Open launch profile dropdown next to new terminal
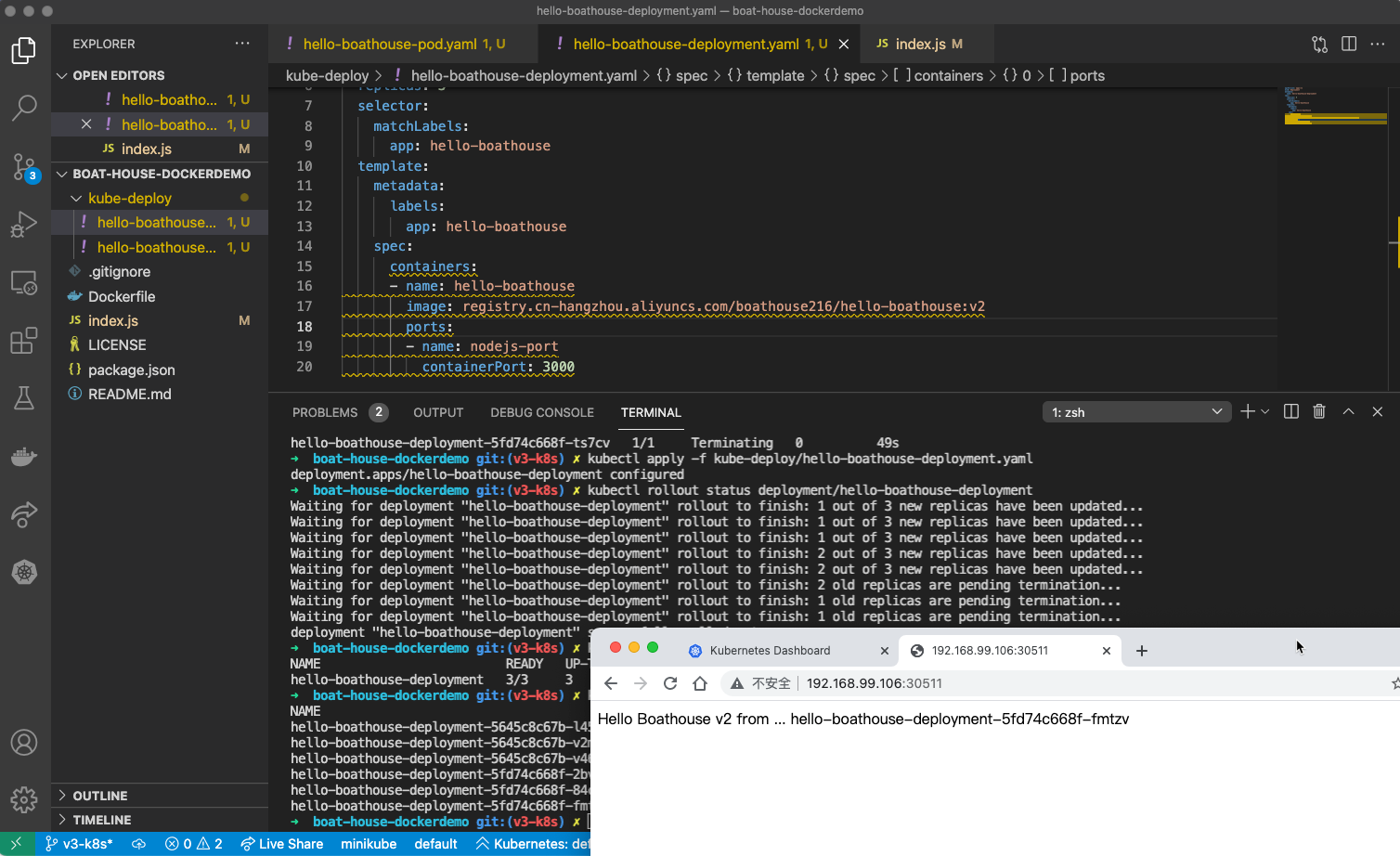1400x856 pixels. (1265, 412)
